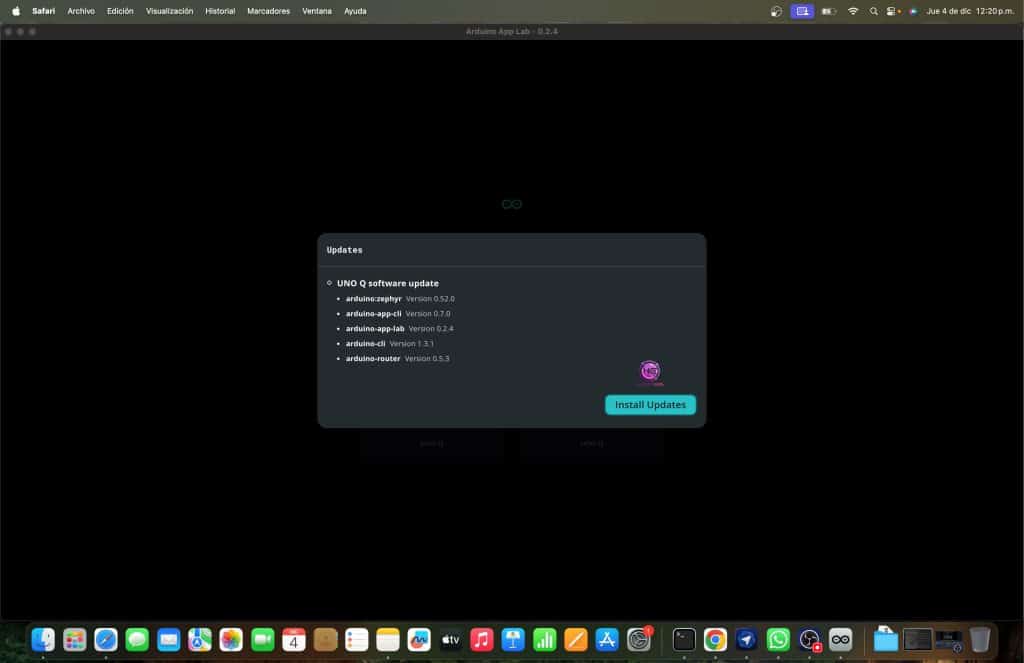Viewport: 1024px width, 663px height.
Task: Select the arduino:zephyr Version 0.52.0 entry
Action: 400,299
